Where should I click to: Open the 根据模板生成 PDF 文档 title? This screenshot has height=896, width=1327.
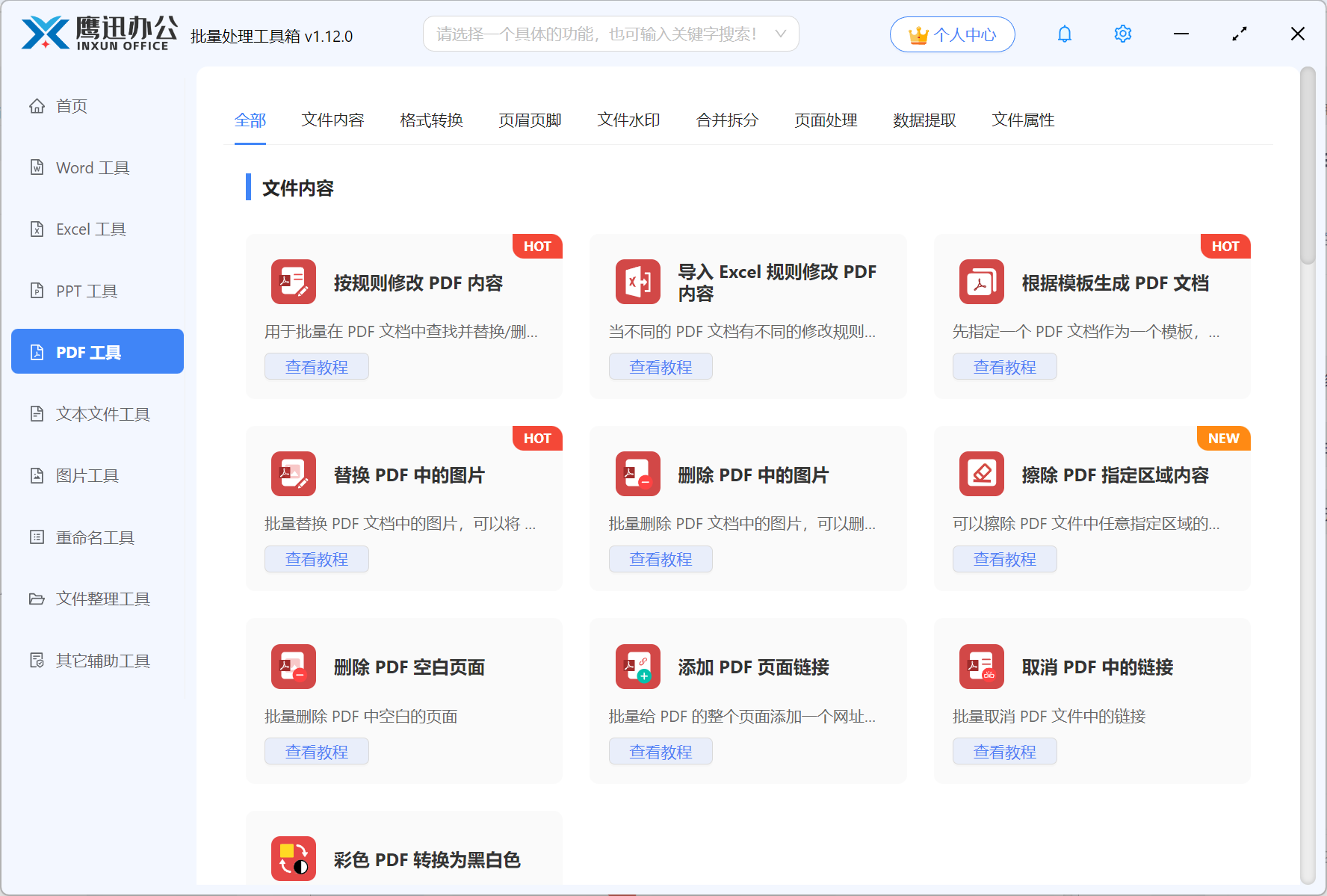point(1116,283)
